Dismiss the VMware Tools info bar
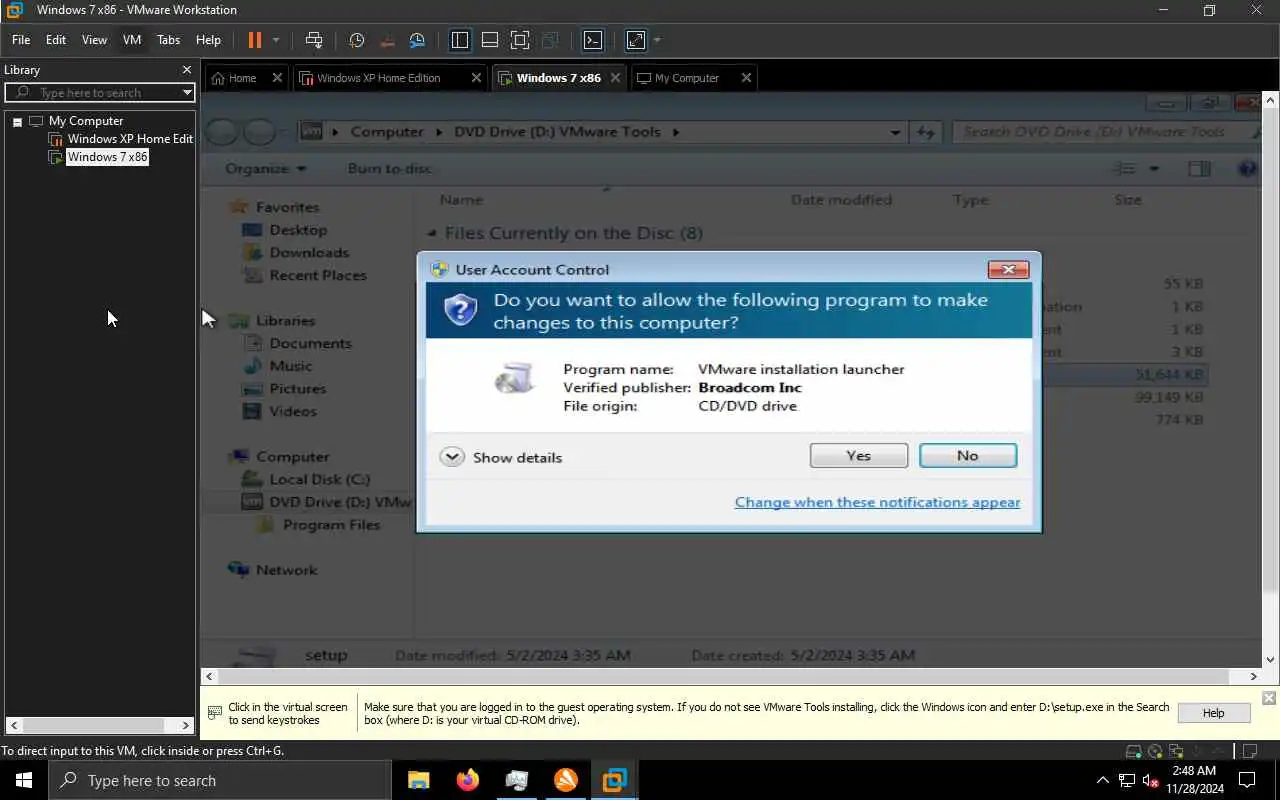This screenshot has width=1280, height=800. pos(1269,698)
